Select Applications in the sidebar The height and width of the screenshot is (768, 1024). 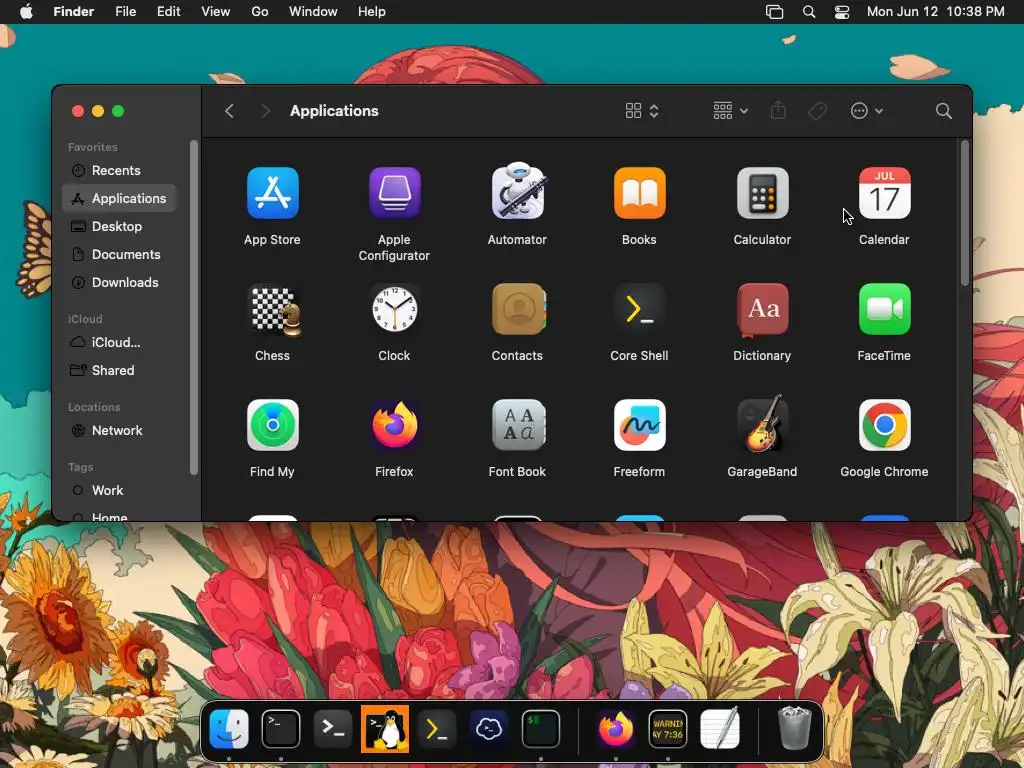tap(120, 199)
